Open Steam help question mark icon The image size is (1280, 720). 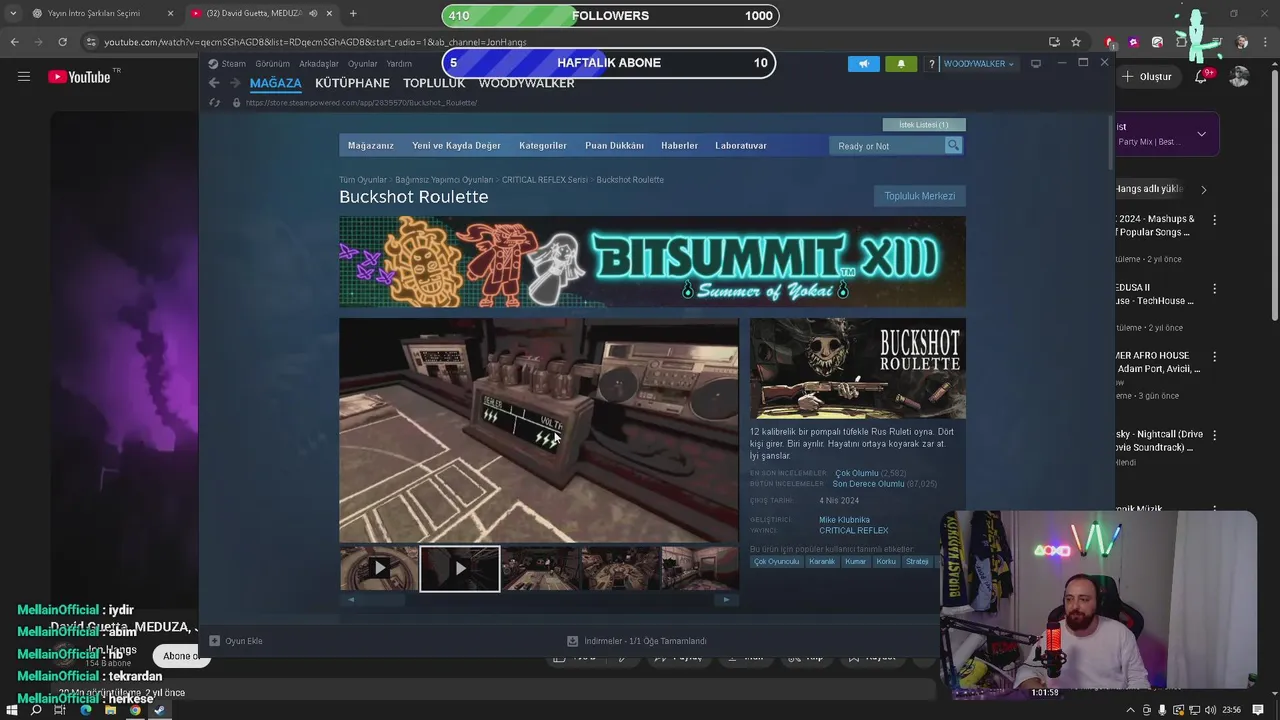[x=931, y=64]
